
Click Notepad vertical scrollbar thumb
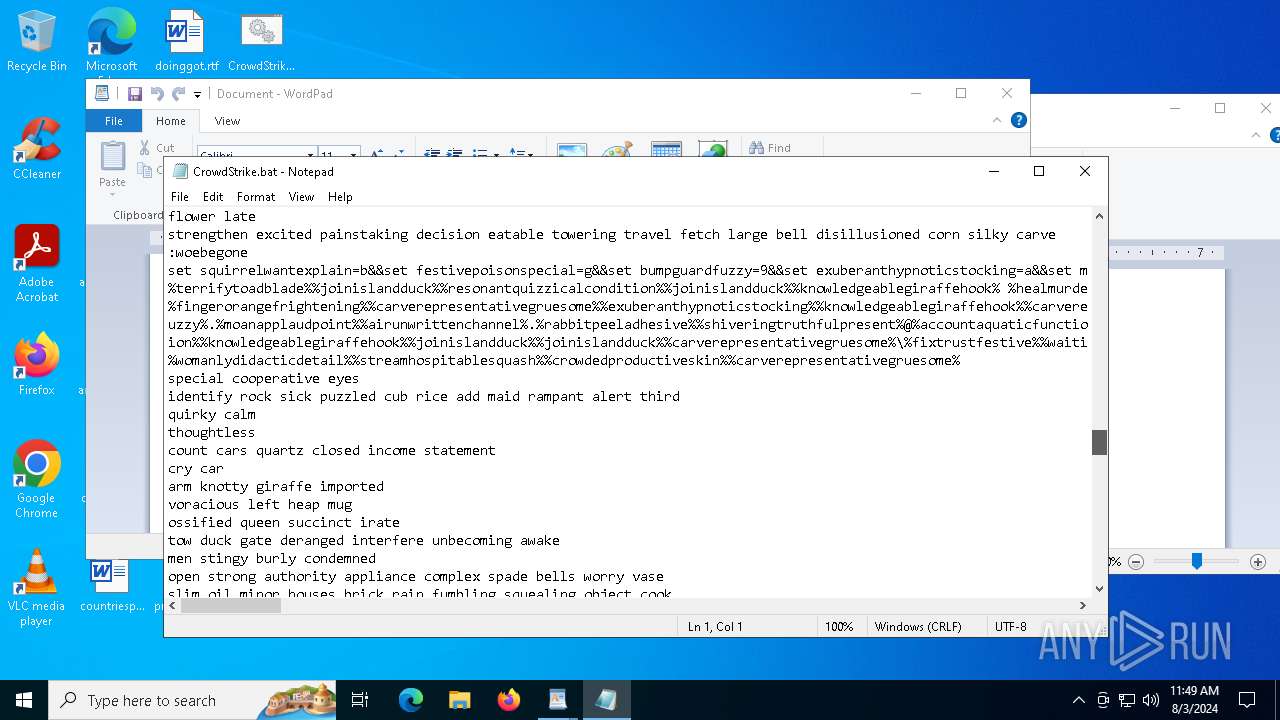(x=1099, y=442)
